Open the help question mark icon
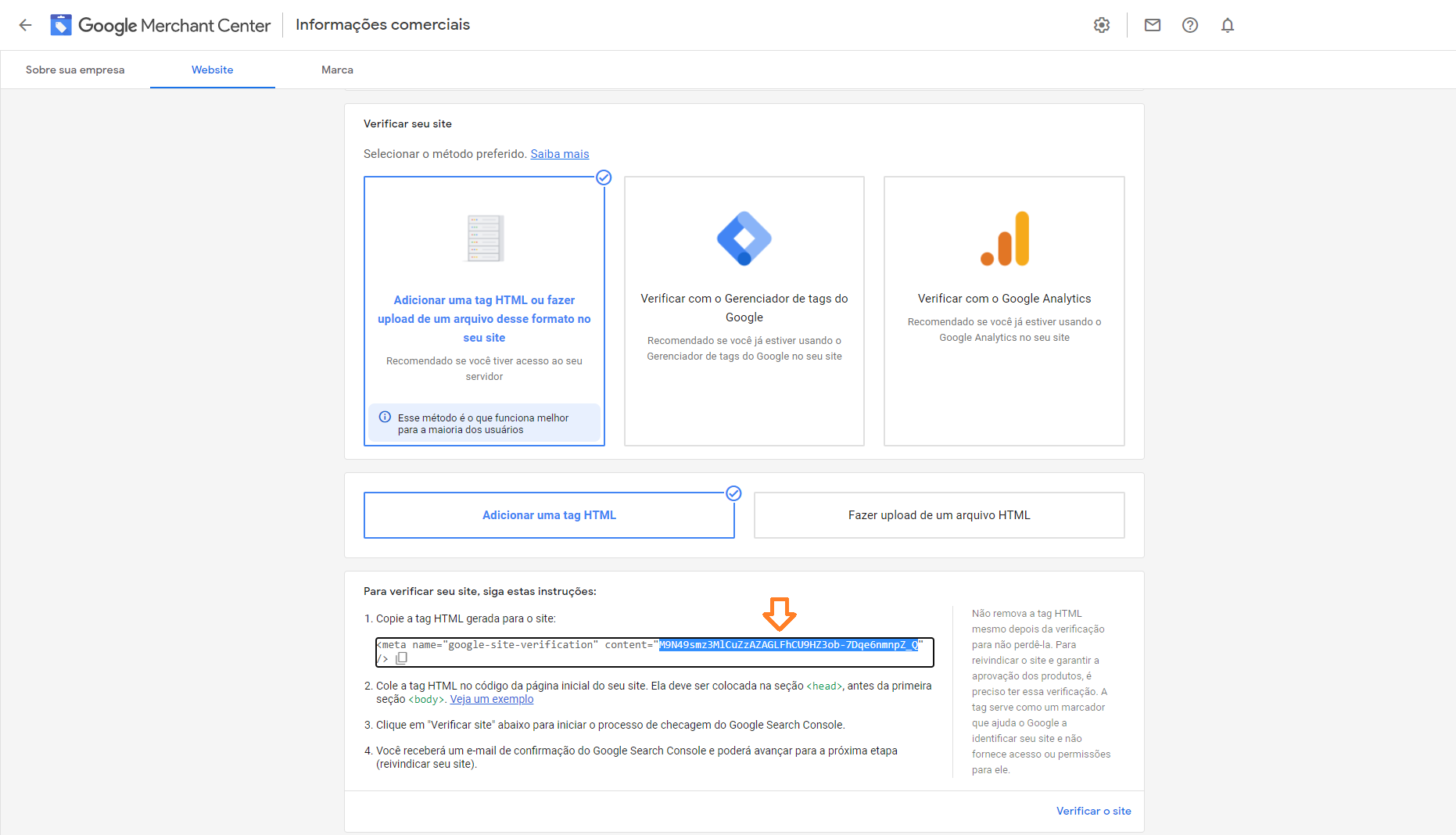Image resolution: width=1456 pixels, height=835 pixels. (1190, 25)
